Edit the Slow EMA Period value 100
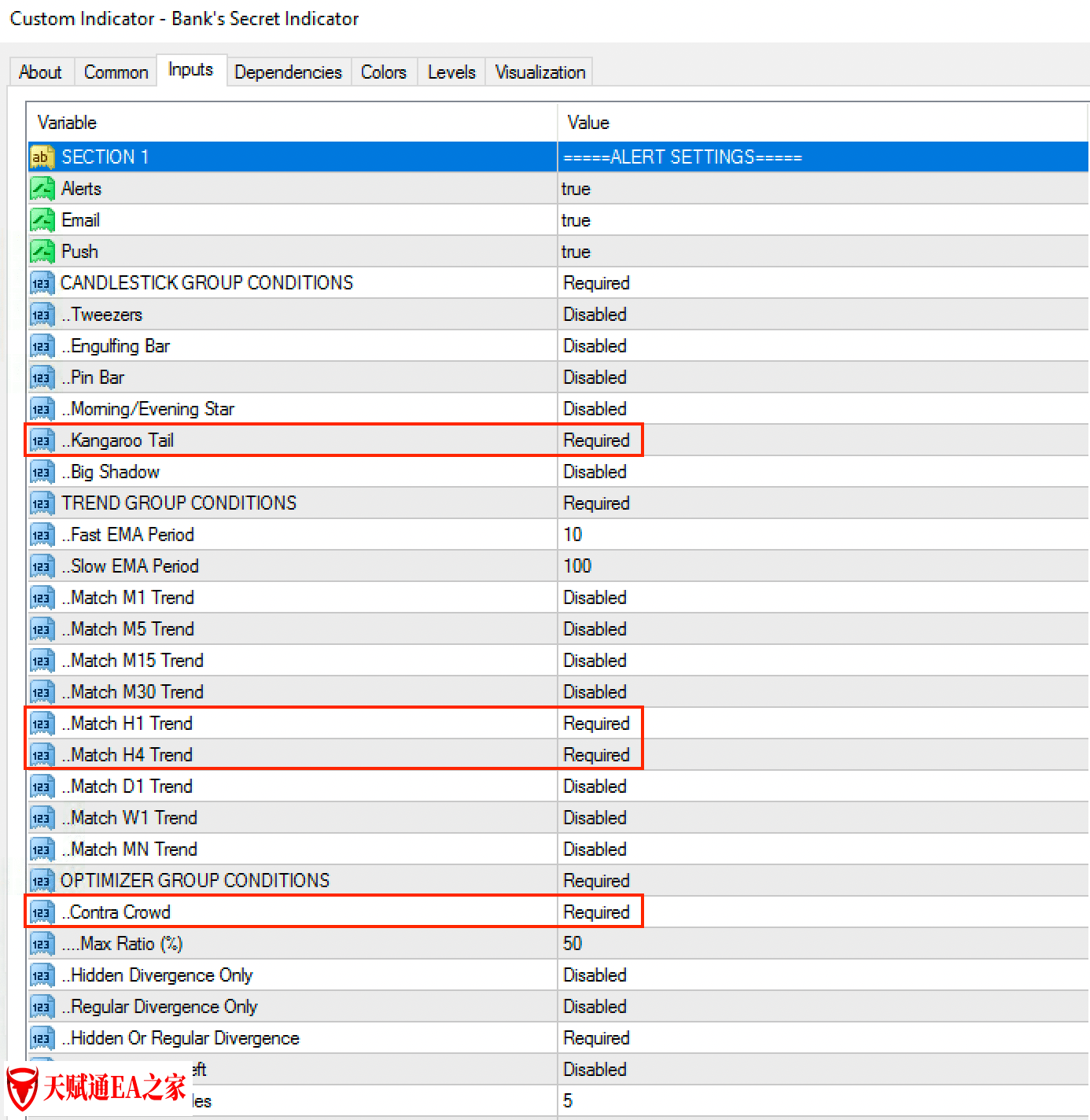This screenshot has height=1120, width=1090. click(x=577, y=566)
